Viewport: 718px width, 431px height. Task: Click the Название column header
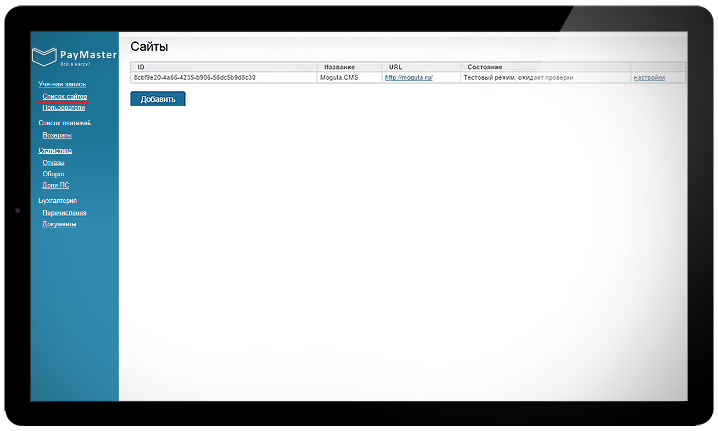(x=340, y=67)
